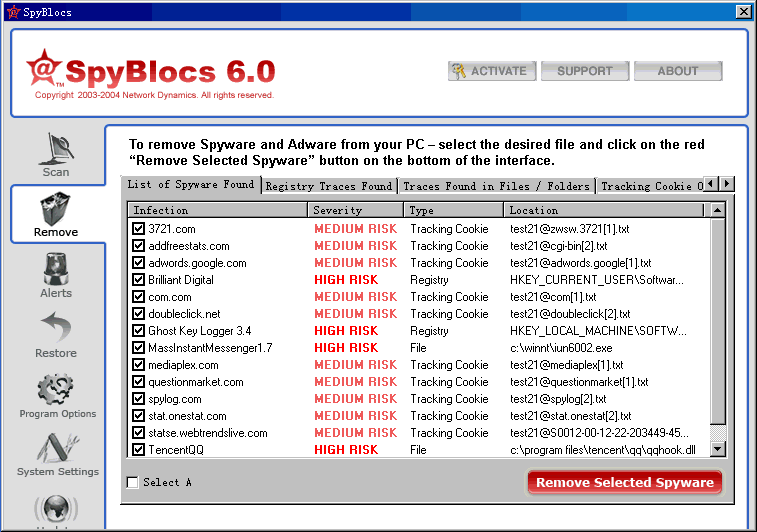The width and height of the screenshot is (757, 532).
Task: Select test21@spylog[2].txt location
Action: point(558,399)
